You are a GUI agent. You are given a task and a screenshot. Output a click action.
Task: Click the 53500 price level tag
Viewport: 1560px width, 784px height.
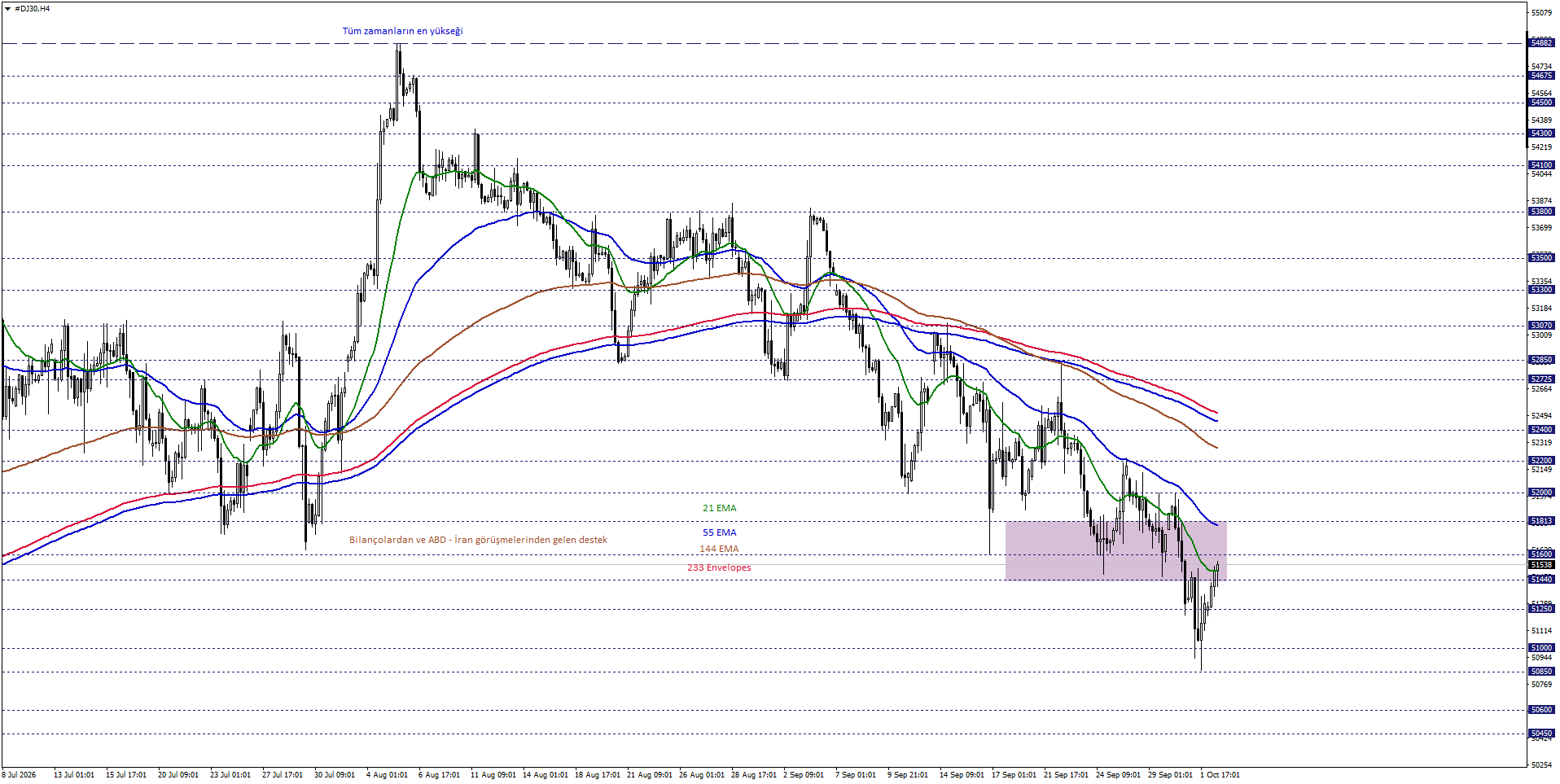click(x=1541, y=258)
